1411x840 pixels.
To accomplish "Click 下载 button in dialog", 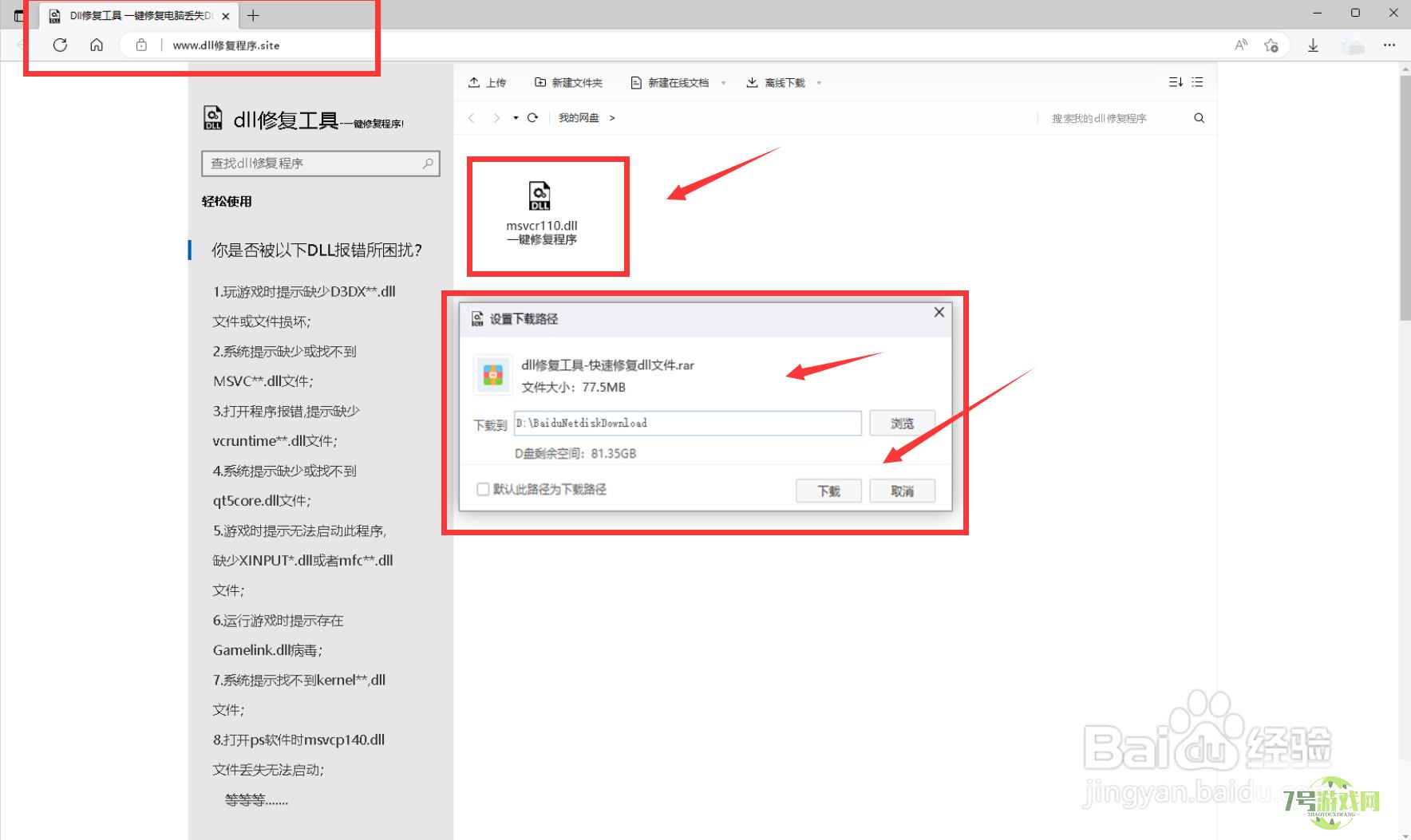I will [828, 491].
